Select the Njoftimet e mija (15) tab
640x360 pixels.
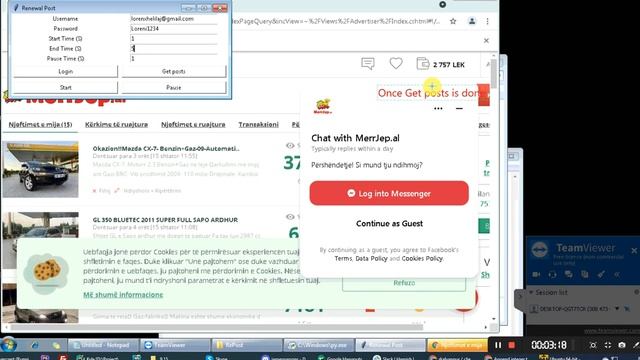pyautogui.click(x=40, y=124)
